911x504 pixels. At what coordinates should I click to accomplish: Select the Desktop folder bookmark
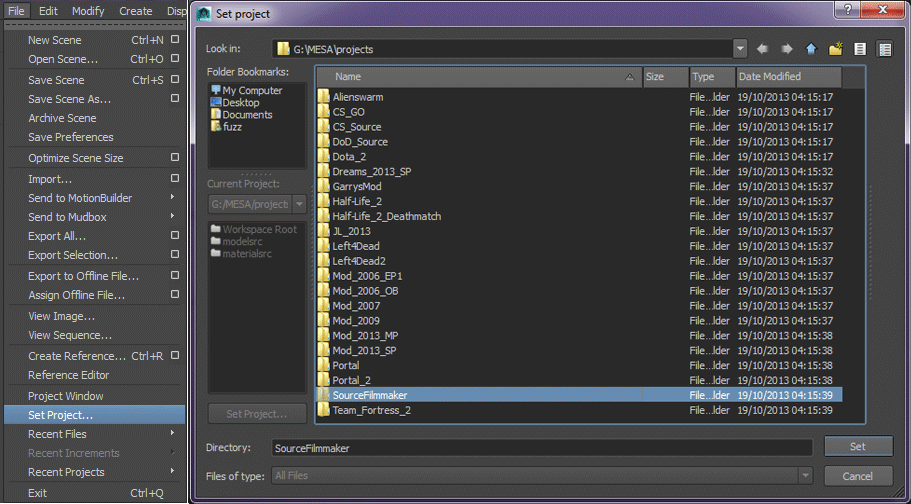coord(240,103)
